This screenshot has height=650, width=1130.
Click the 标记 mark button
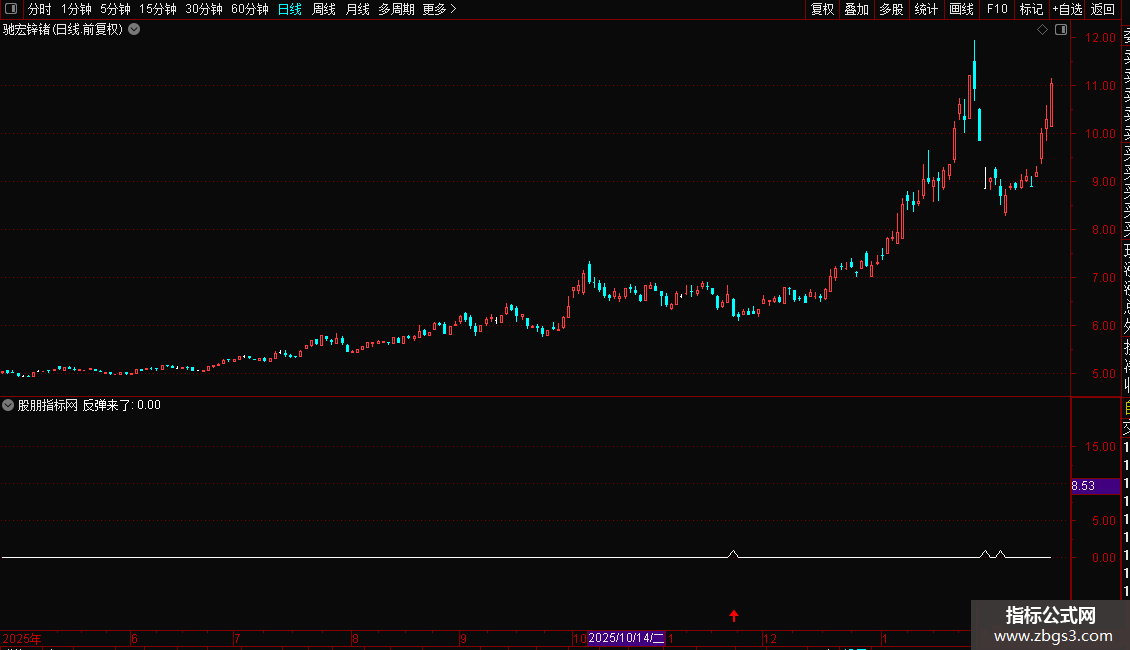click(1031, 9)
